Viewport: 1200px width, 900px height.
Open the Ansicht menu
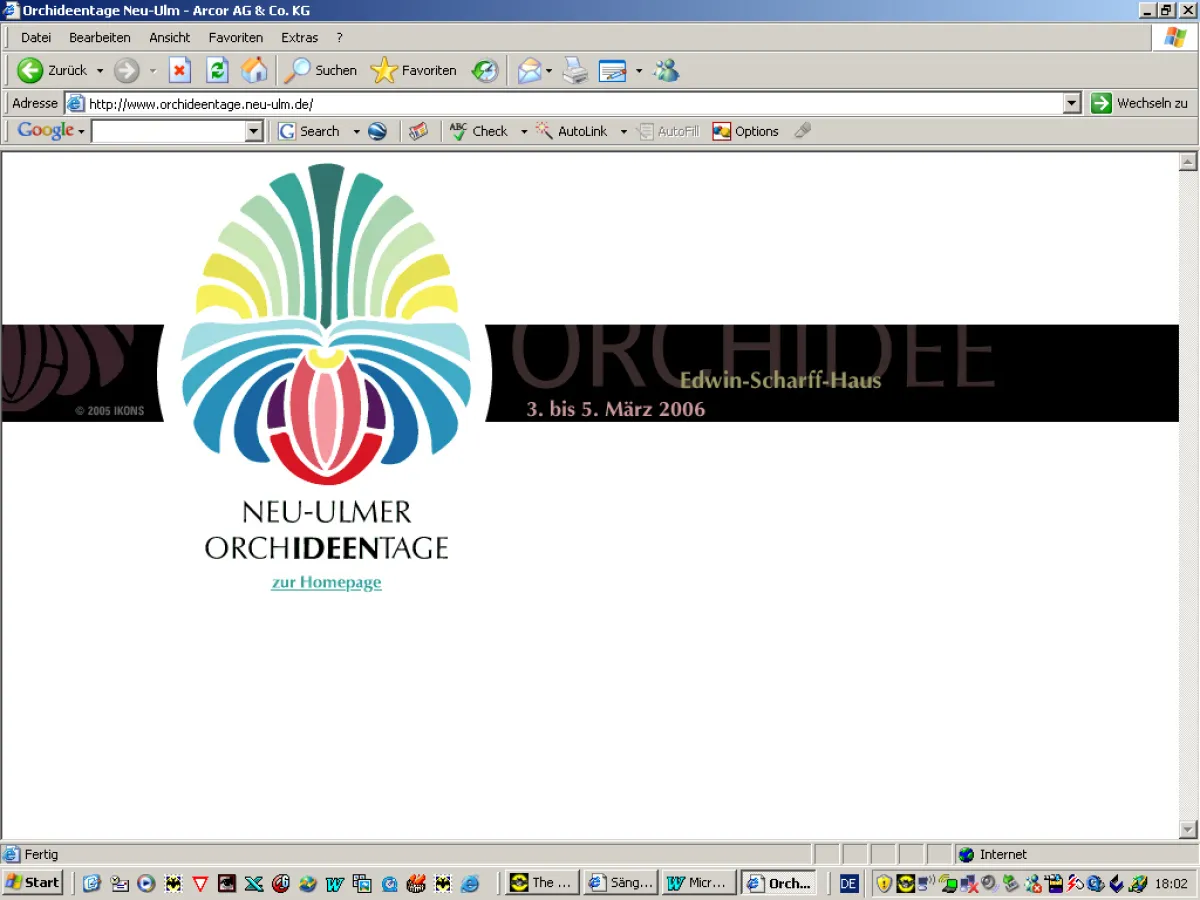(x=169, y=37)
